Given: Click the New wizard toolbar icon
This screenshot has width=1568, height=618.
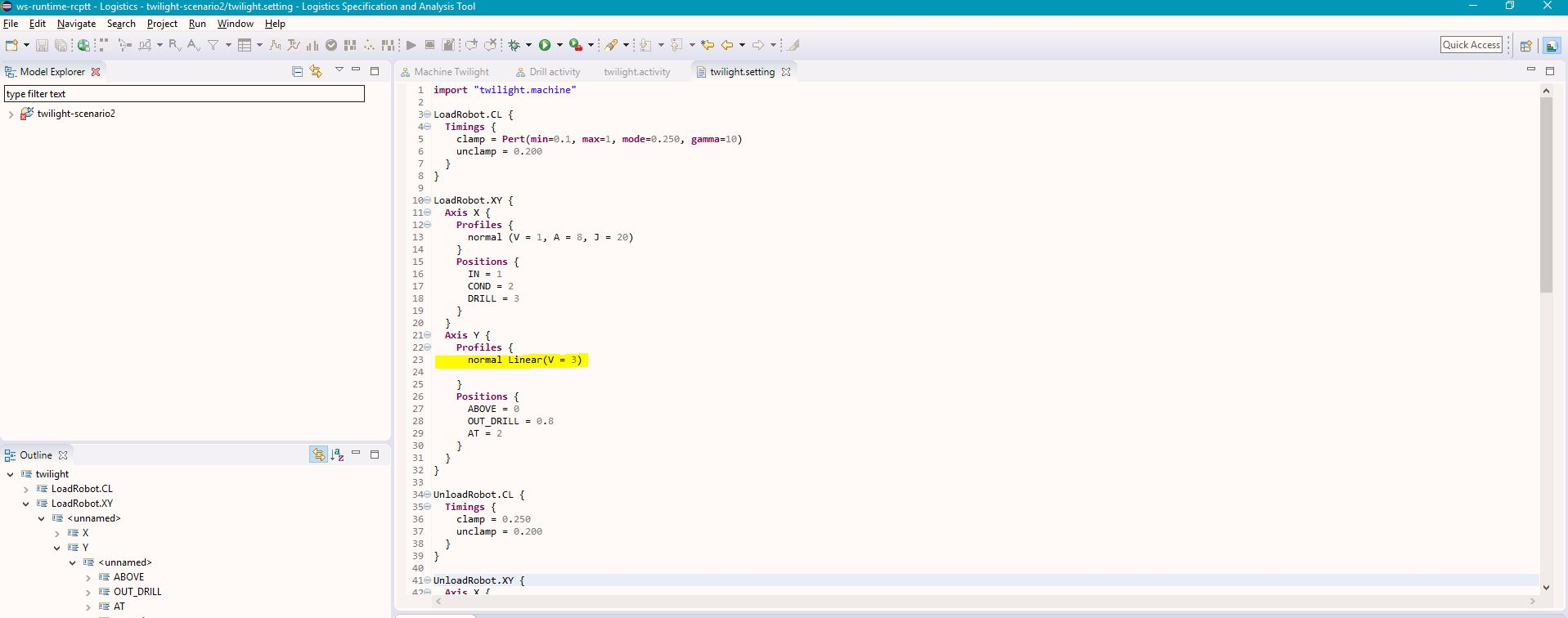Looking at the screenshot, I should pyautogui.click(x=11, y=45).
